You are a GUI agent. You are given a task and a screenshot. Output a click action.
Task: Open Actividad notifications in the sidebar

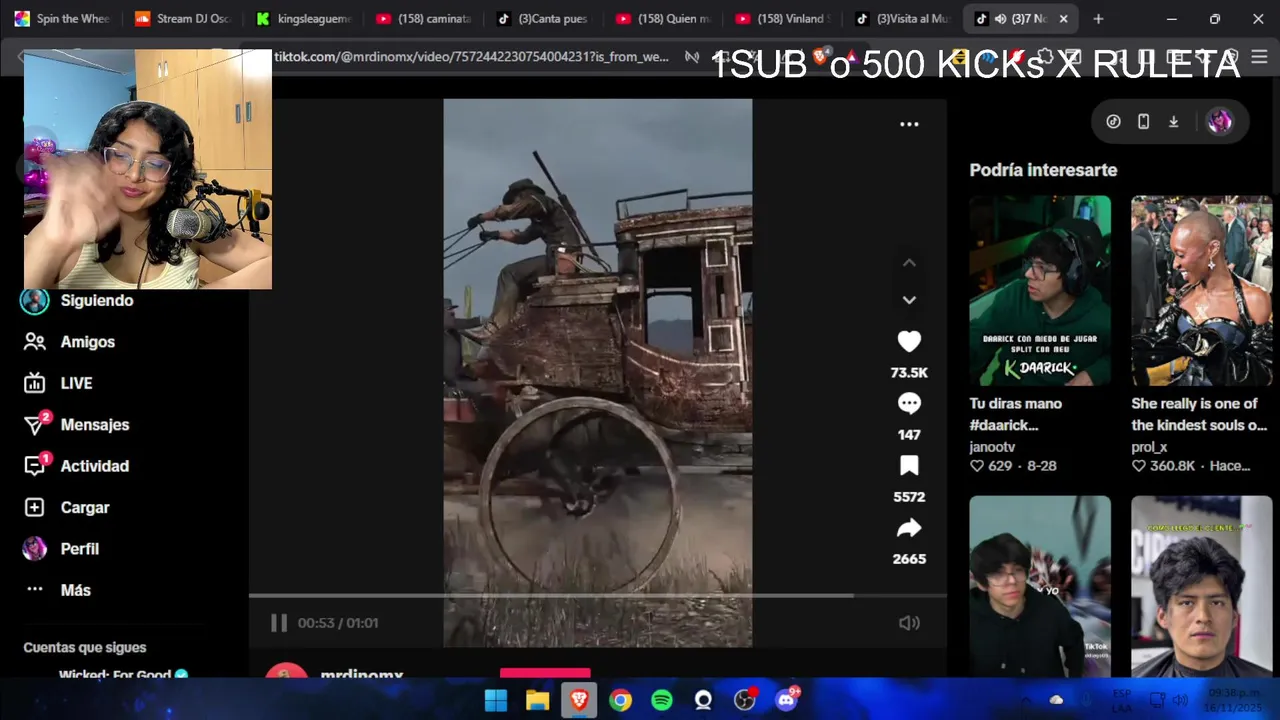click(x=95, y=466)
